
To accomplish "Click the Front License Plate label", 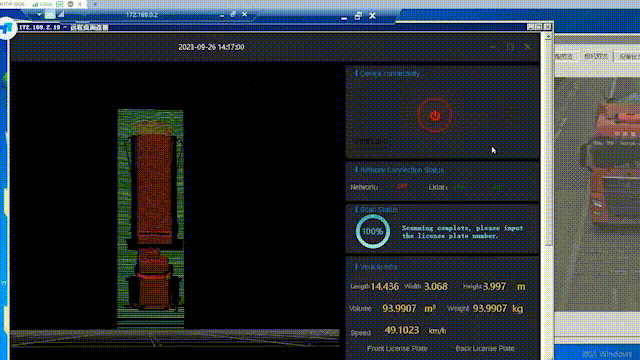I will click(x=397, y=349).
